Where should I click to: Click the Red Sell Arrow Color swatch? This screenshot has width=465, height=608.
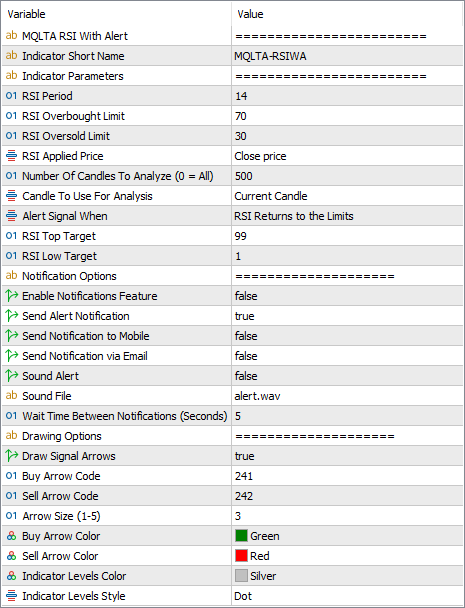click(241, 556)
